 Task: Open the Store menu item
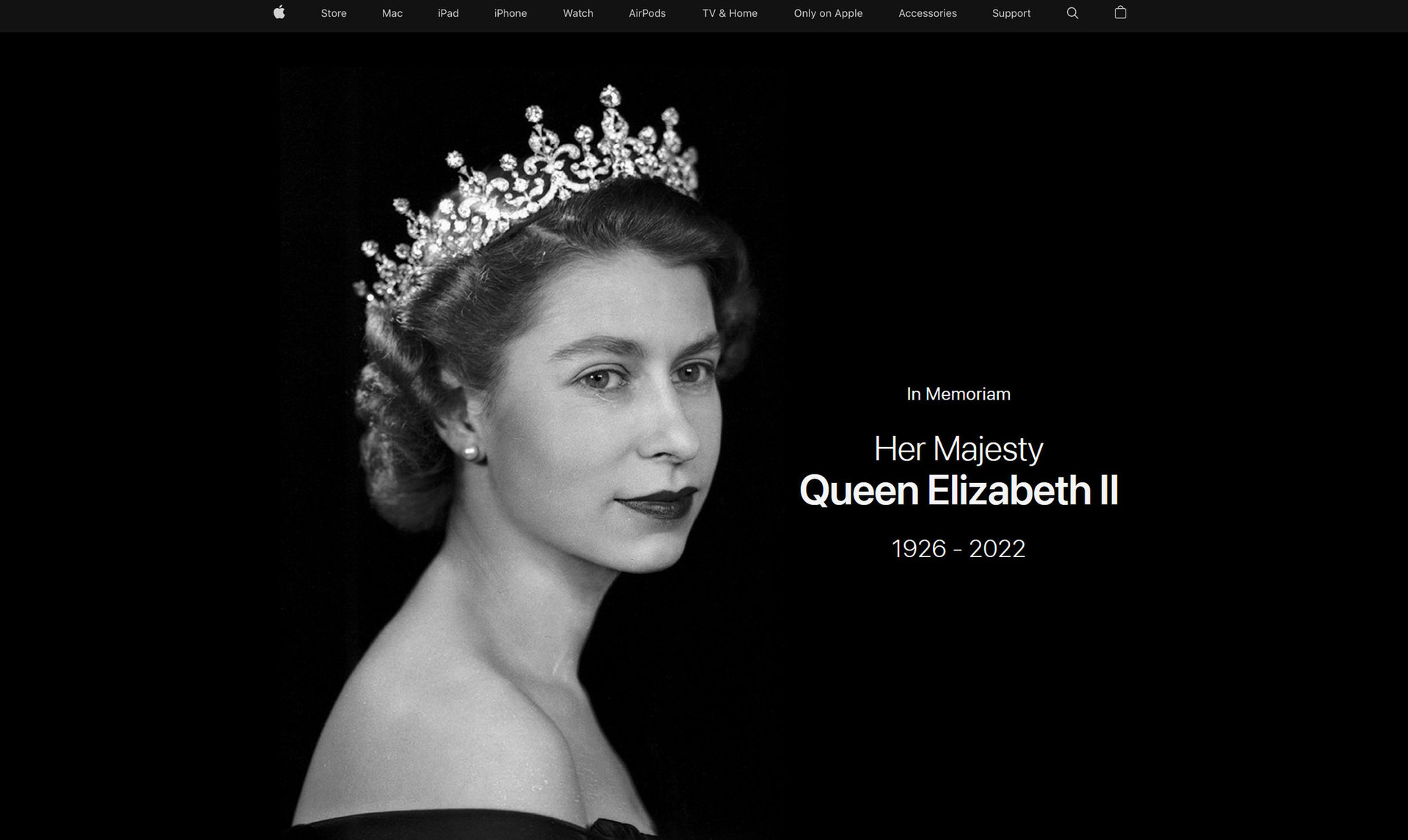[x=334, y=13]
